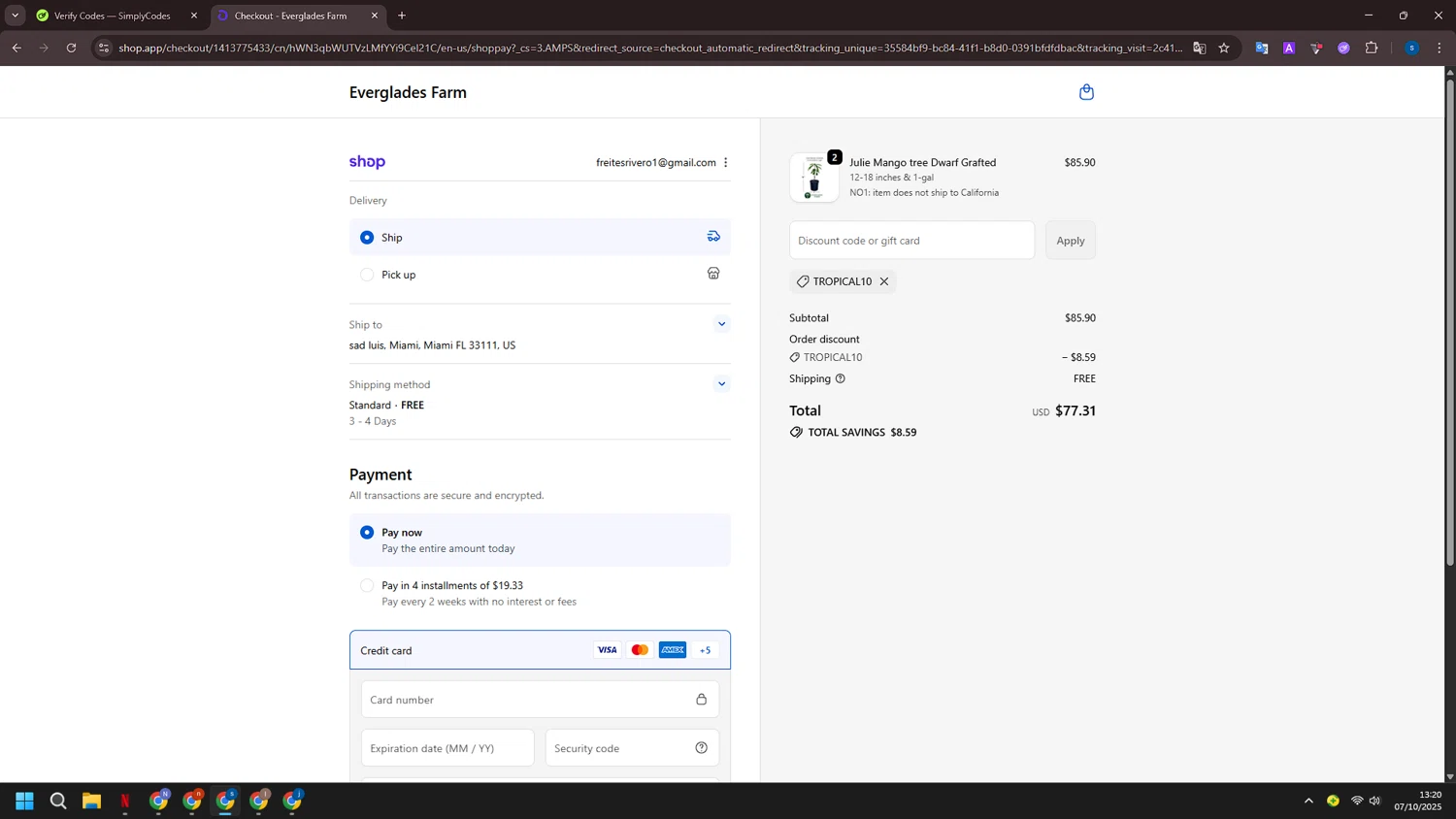Click the Card number input field
The width and height of the screenshot is (1456, 819).
529,700
